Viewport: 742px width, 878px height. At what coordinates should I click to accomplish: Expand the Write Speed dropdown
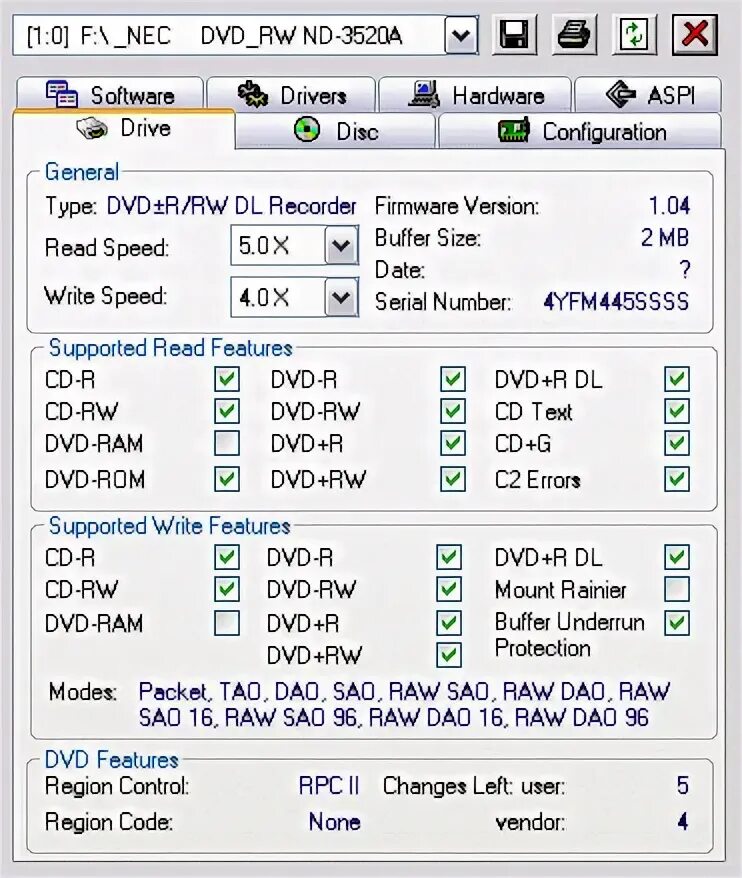(341, 297)
